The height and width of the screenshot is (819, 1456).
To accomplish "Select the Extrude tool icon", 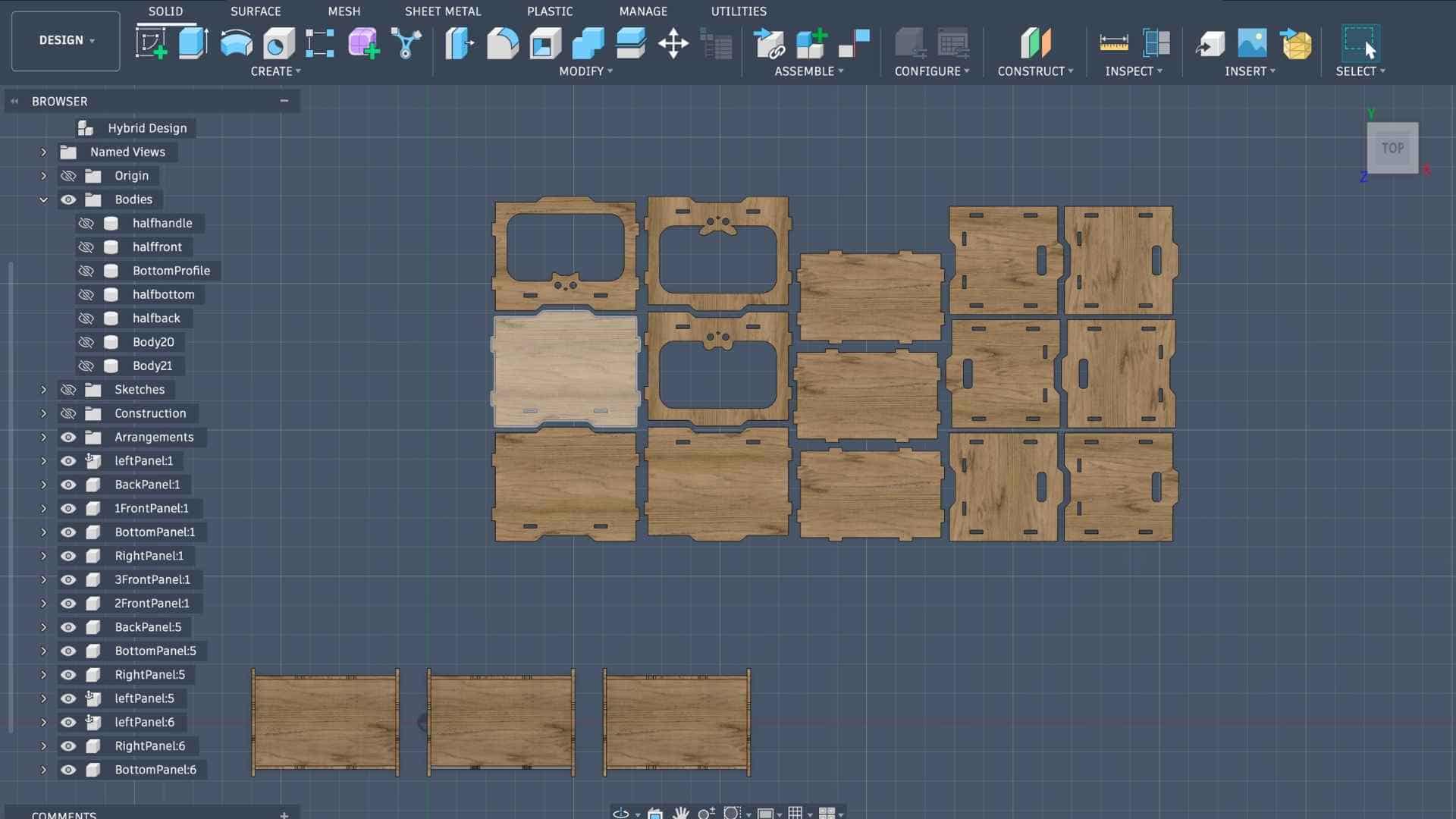I will point(193,42).
